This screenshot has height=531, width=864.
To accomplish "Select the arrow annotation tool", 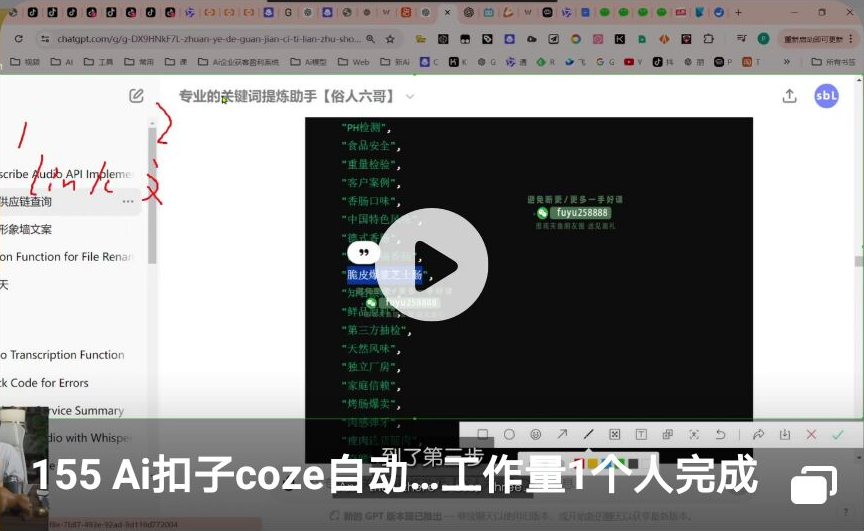I will 562,435.
